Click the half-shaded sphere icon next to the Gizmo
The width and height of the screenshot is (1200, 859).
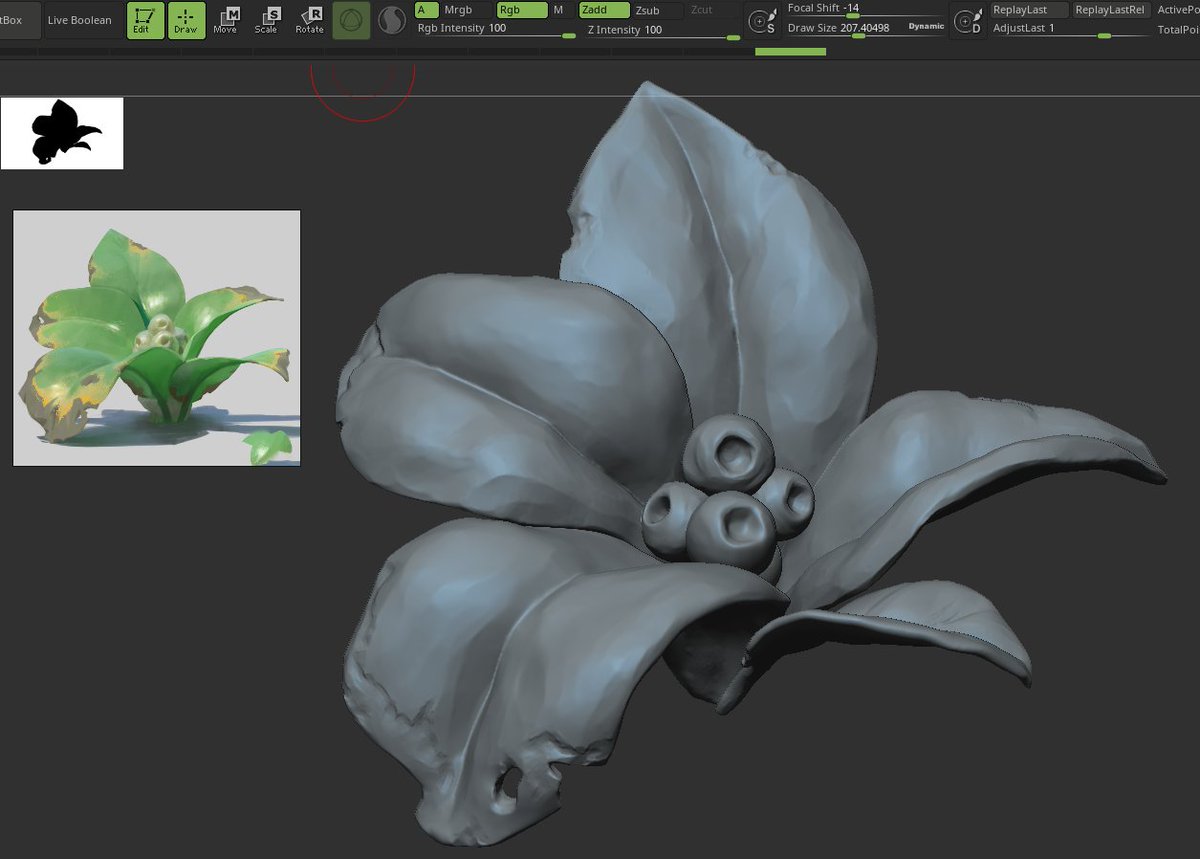[392, 20]
